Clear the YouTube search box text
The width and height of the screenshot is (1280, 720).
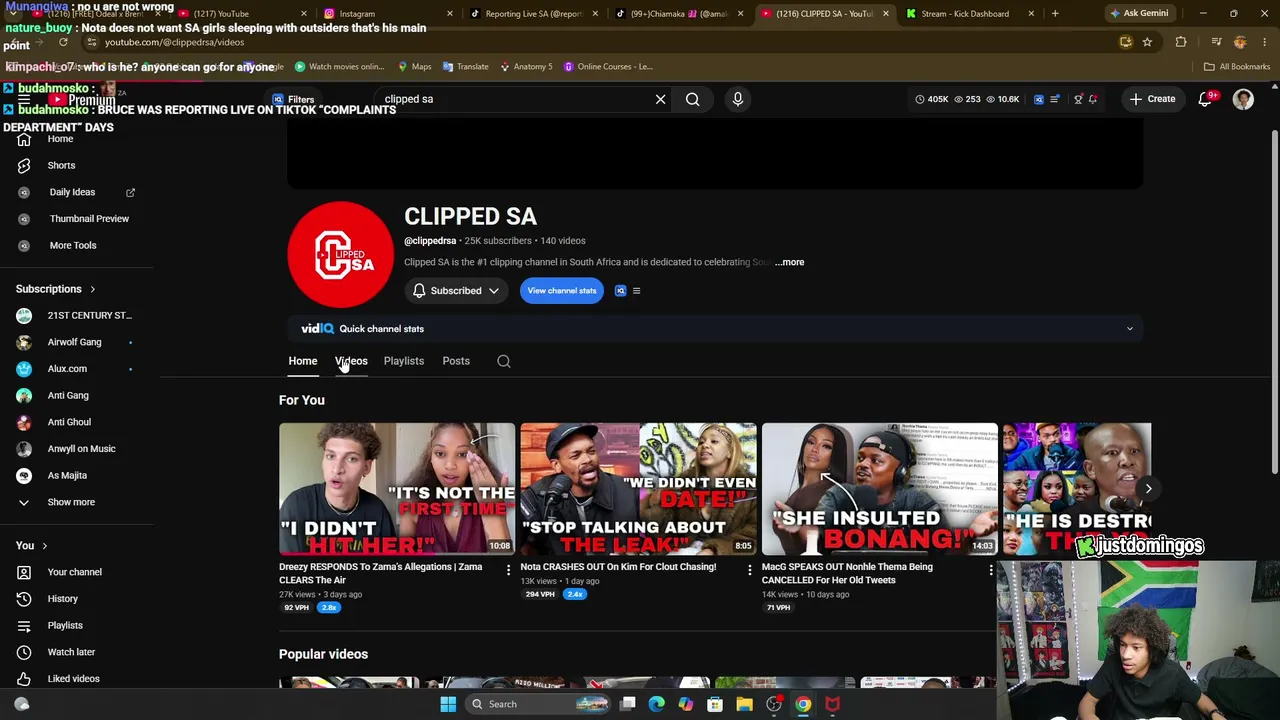pos(660,99)
